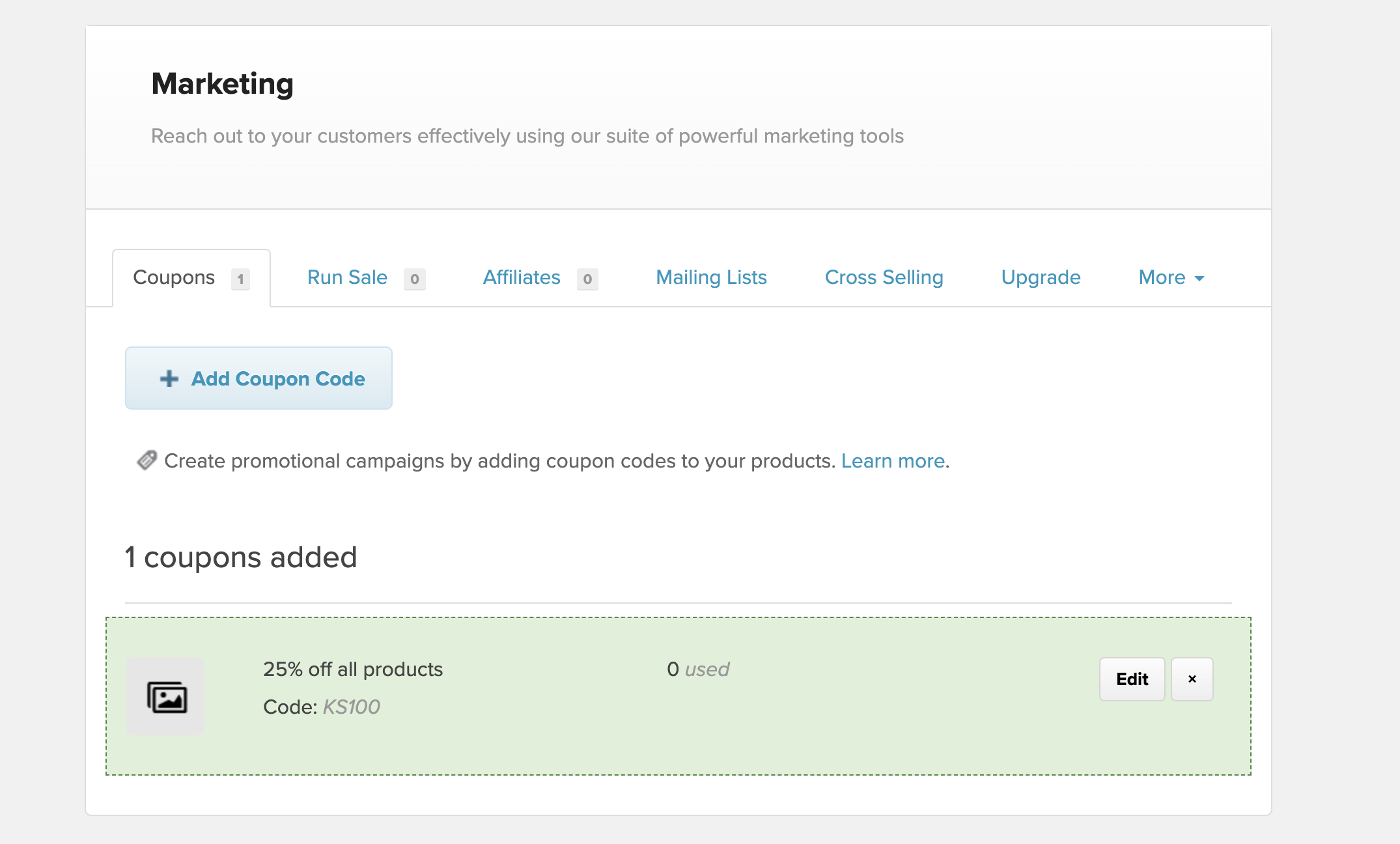Click the Affiliates count badge
Image resolution: width=1400 pixels, height=844 pixels.
(x=587, y=279)
